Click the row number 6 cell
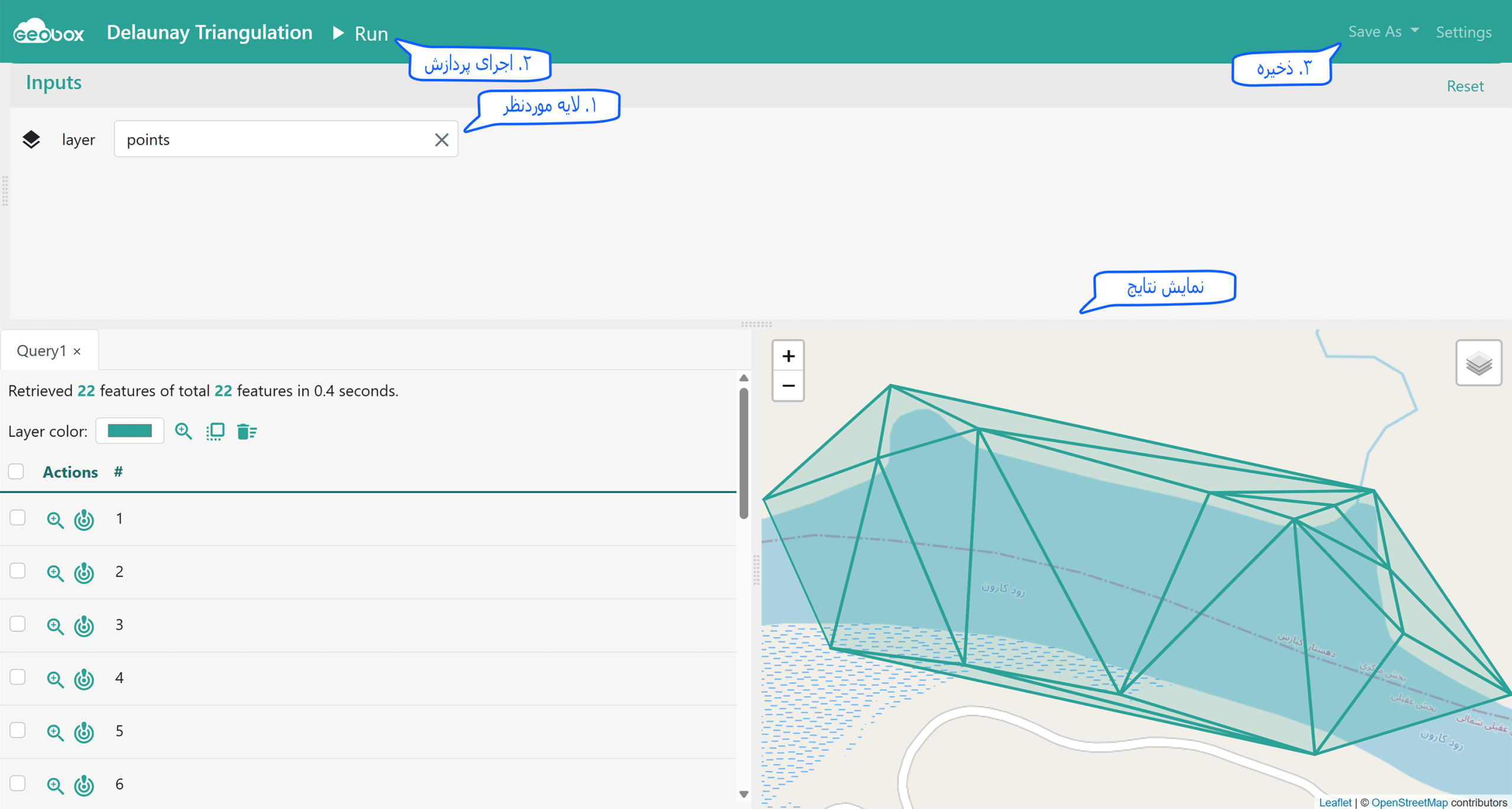1512x809 pixels. pos(119,784)
